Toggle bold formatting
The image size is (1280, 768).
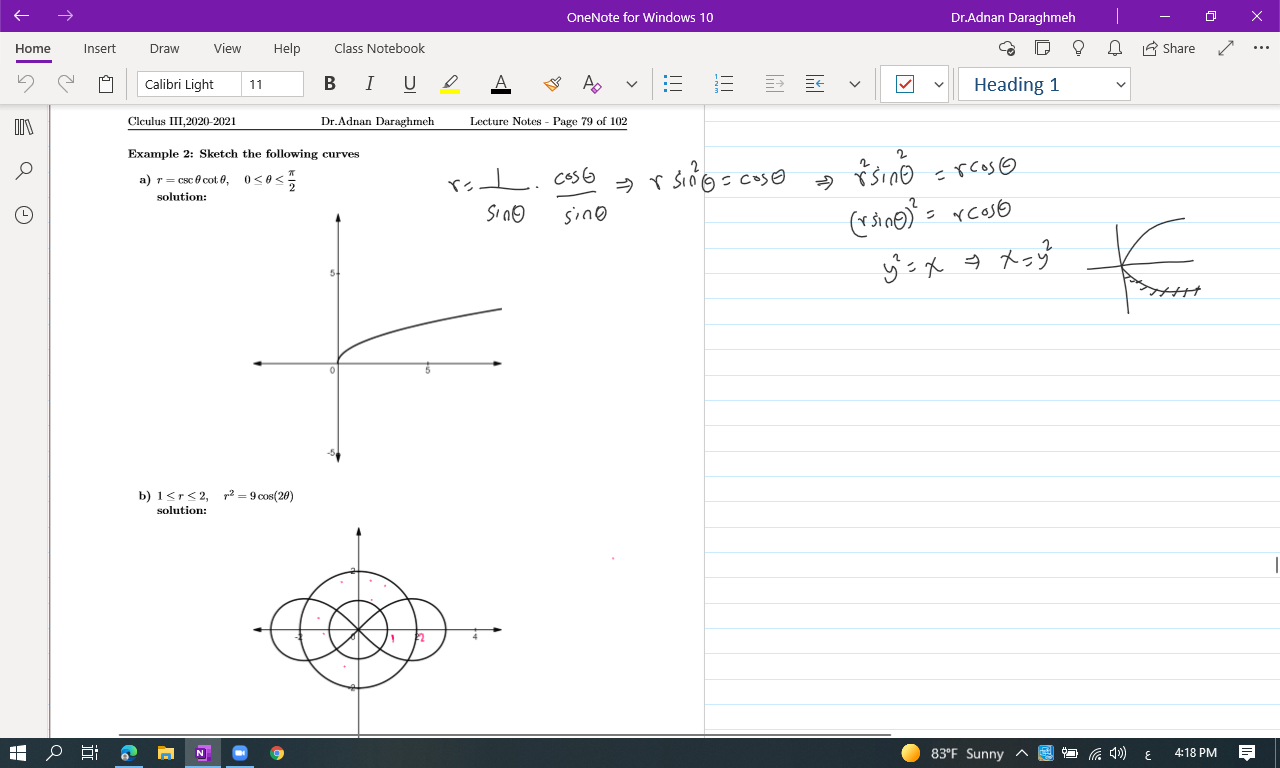coord(329,84)
